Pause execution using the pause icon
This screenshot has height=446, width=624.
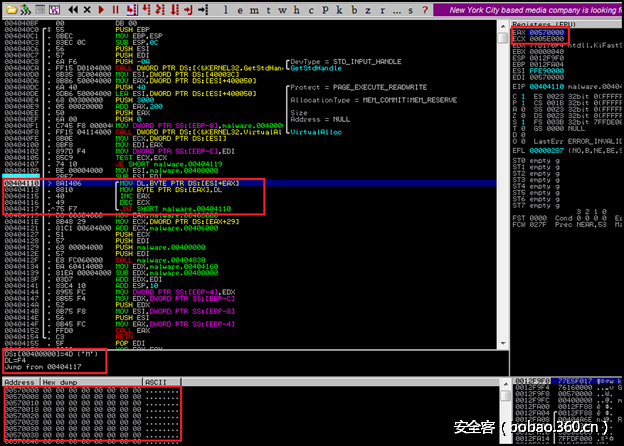(115, 10)
